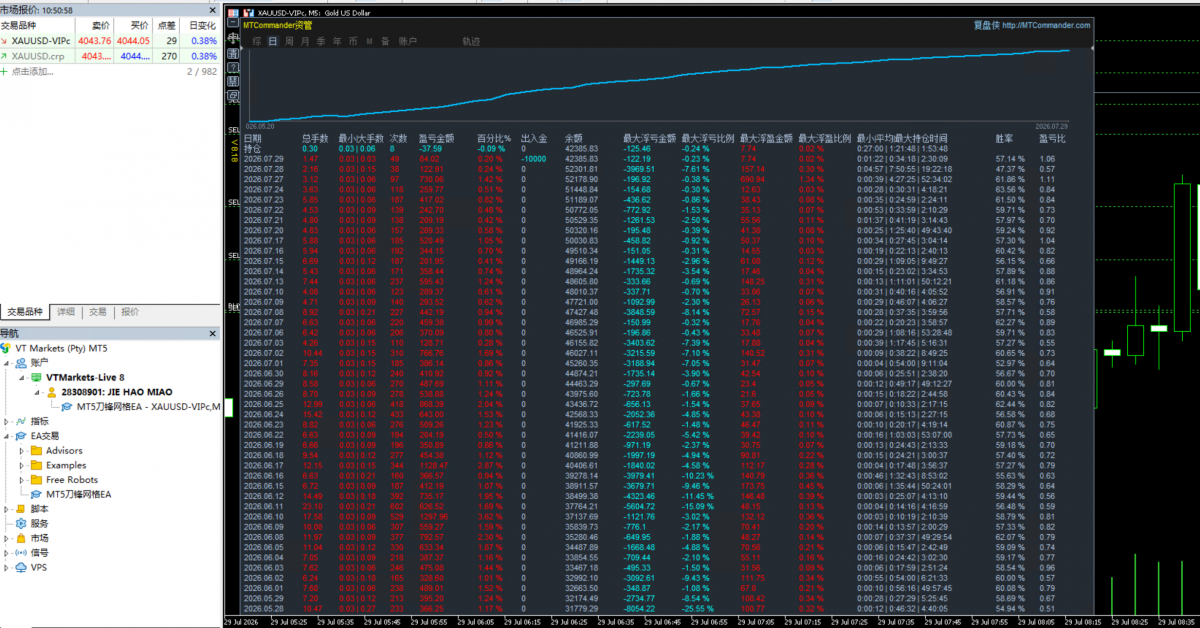The image size is (1200, 628).
Task: Click the Free Robots folder icon
Action: pos(36,480)
